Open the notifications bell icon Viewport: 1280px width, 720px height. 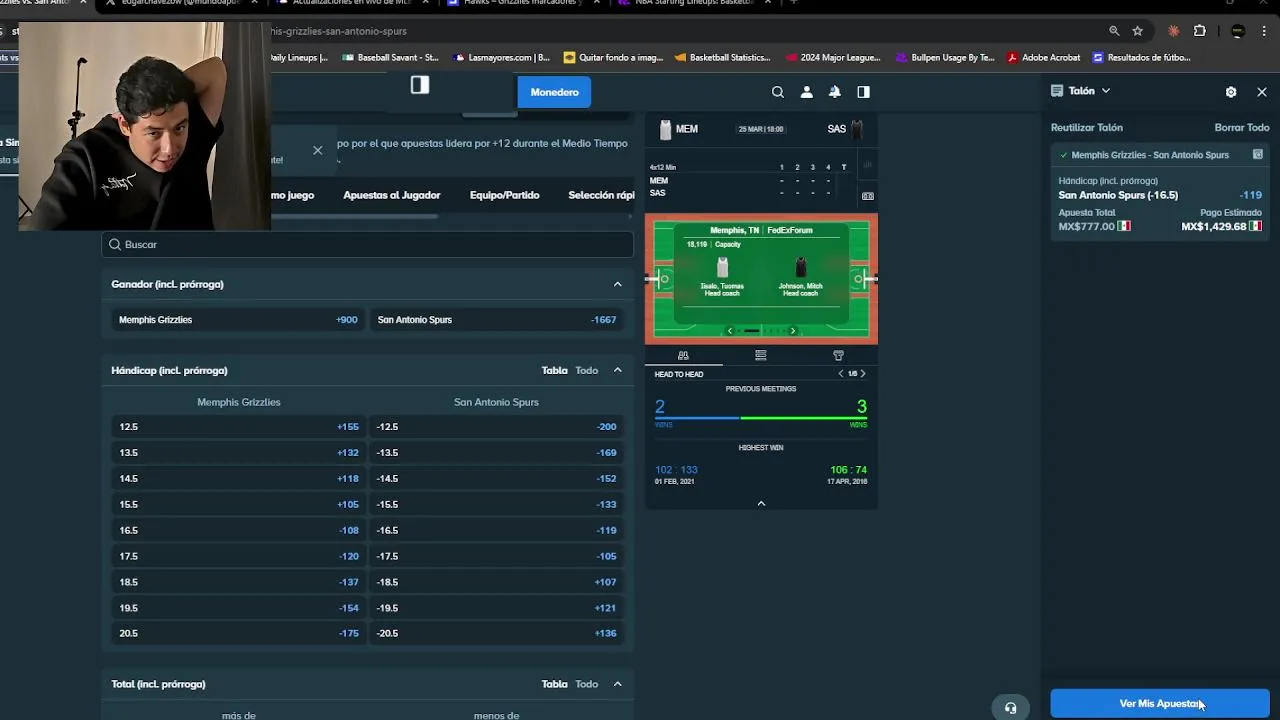[x=834, y=92]
